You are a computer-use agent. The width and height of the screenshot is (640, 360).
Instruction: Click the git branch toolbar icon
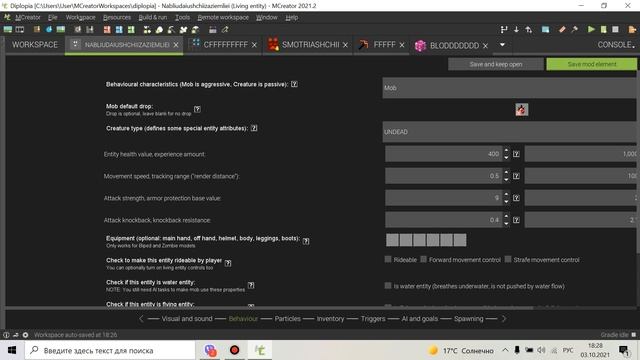pos(504,29)
